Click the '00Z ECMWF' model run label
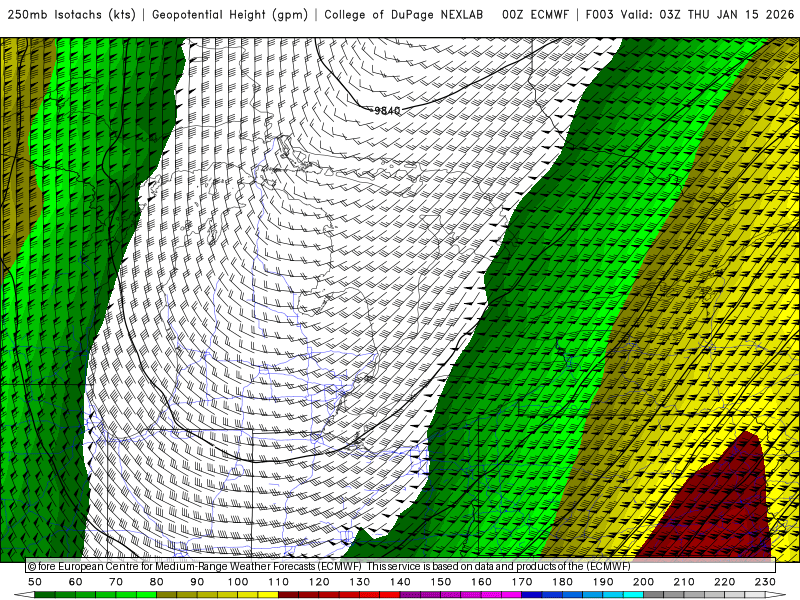Image resolution: width=800 pixels, height=600 pixels. 535,15
